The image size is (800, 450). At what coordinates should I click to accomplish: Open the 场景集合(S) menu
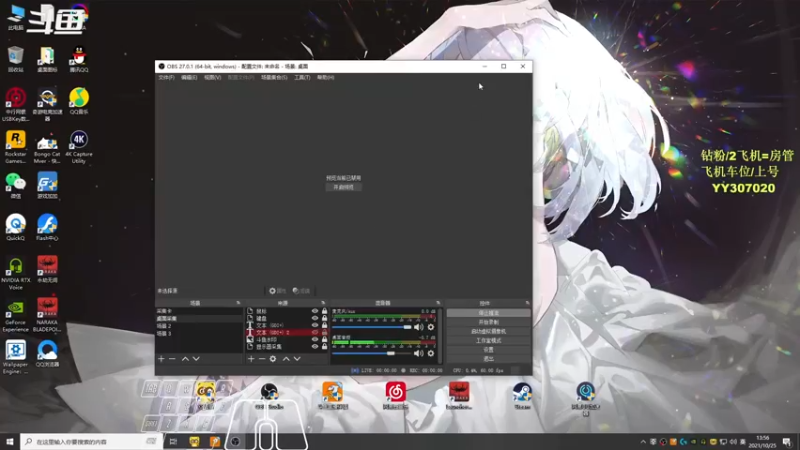(x=274, y=78)
